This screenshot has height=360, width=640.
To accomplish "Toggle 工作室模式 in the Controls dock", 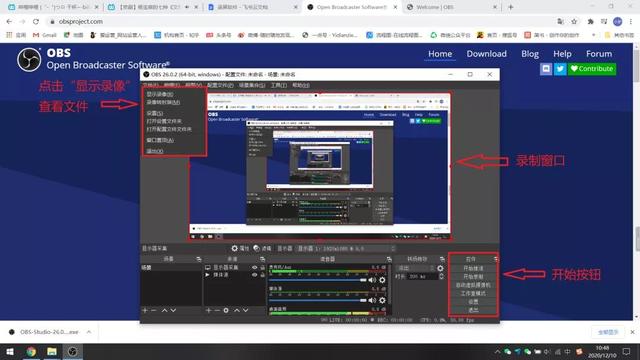I will 473,293.
